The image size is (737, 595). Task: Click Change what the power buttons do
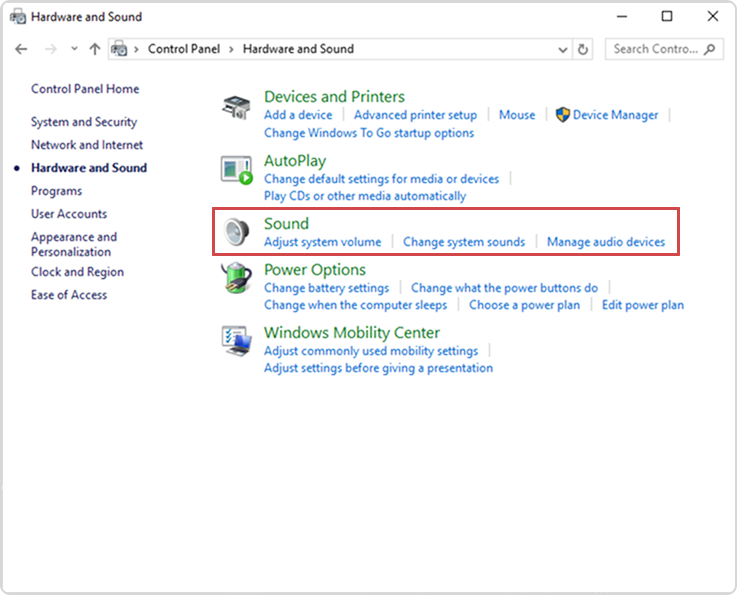[504, 288]
